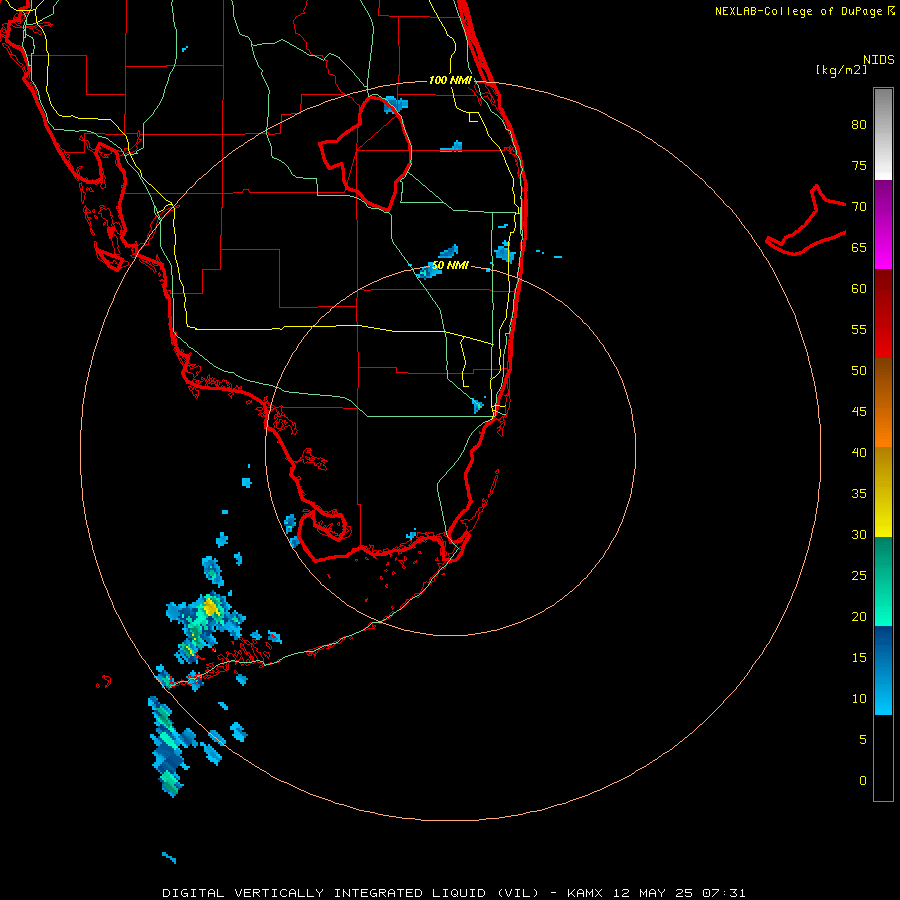The width and height of the screenshot is (900, 900).
Task: Select the 60 tick label on the scale
Action: click(859, 289)
